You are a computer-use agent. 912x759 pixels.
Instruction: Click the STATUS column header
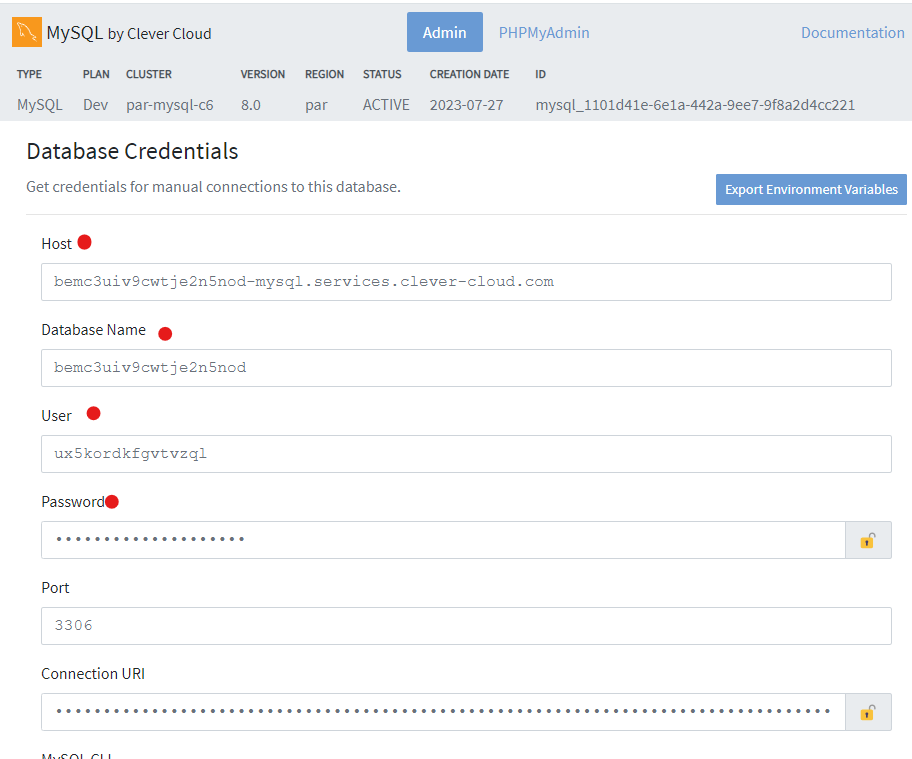(x=382, y=74)
